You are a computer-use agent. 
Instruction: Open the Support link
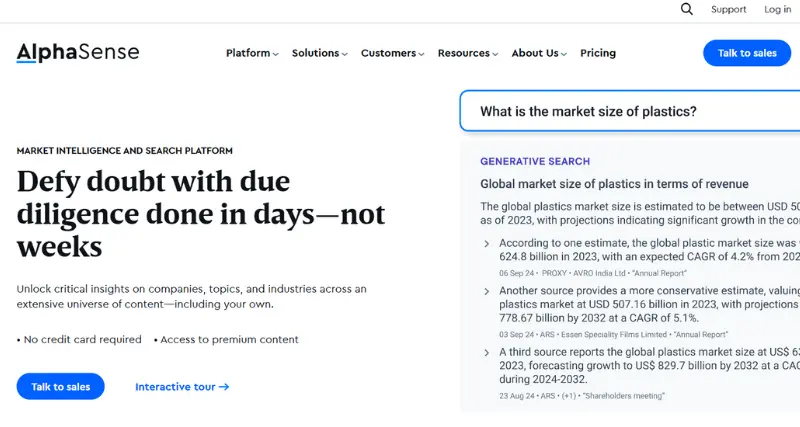(728, 10)
